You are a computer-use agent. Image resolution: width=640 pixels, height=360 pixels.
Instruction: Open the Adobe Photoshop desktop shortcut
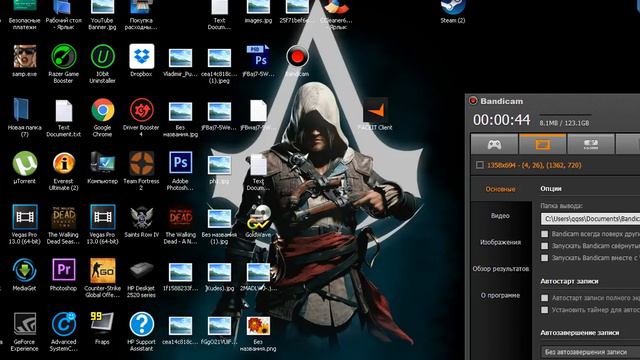(x=180, y=171)
